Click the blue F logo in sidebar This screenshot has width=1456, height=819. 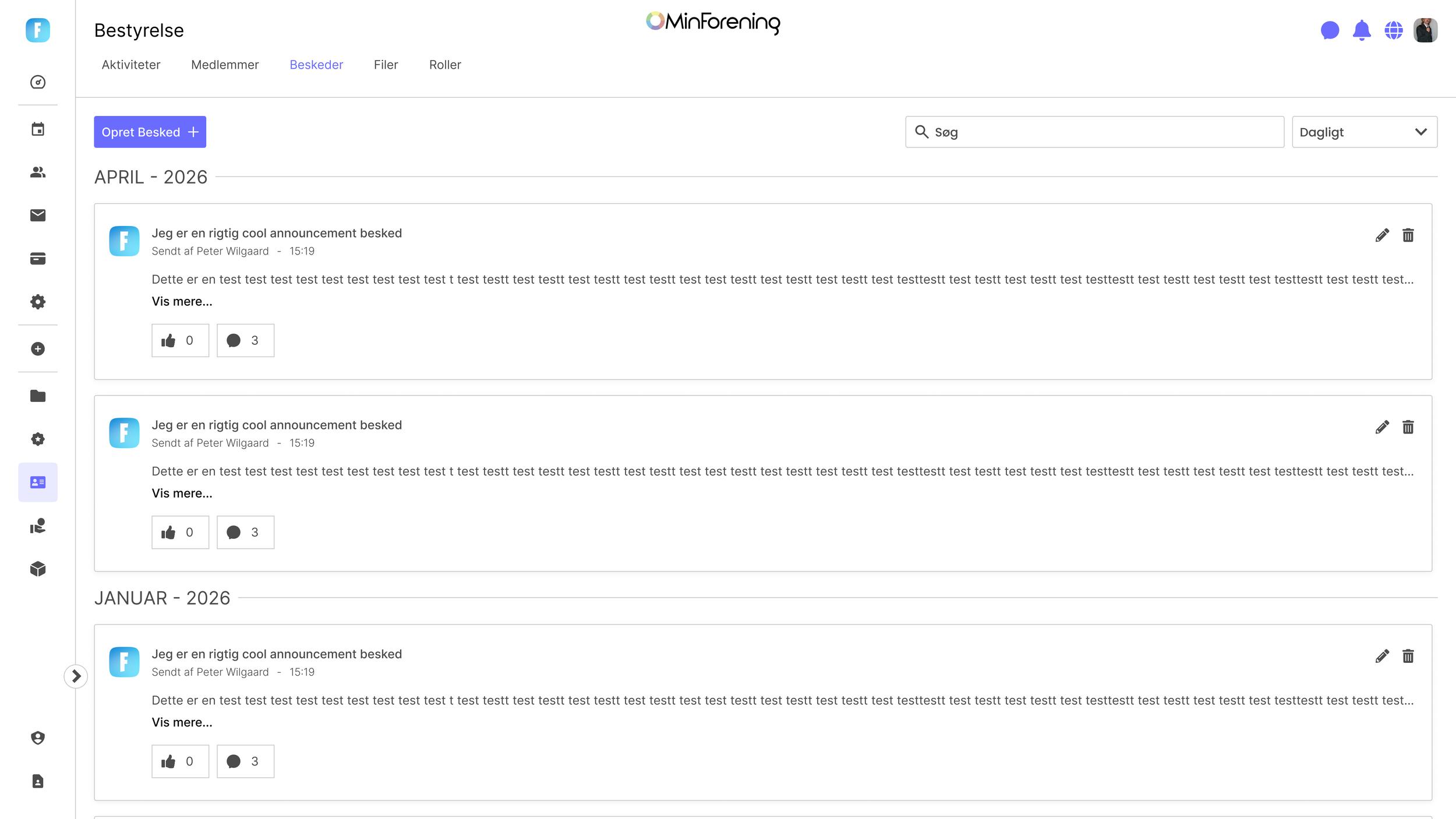[38, 30]
